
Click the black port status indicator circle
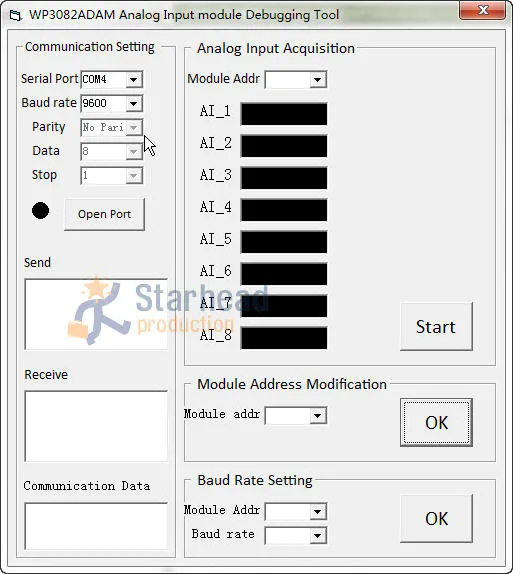[x=40, y=211]
